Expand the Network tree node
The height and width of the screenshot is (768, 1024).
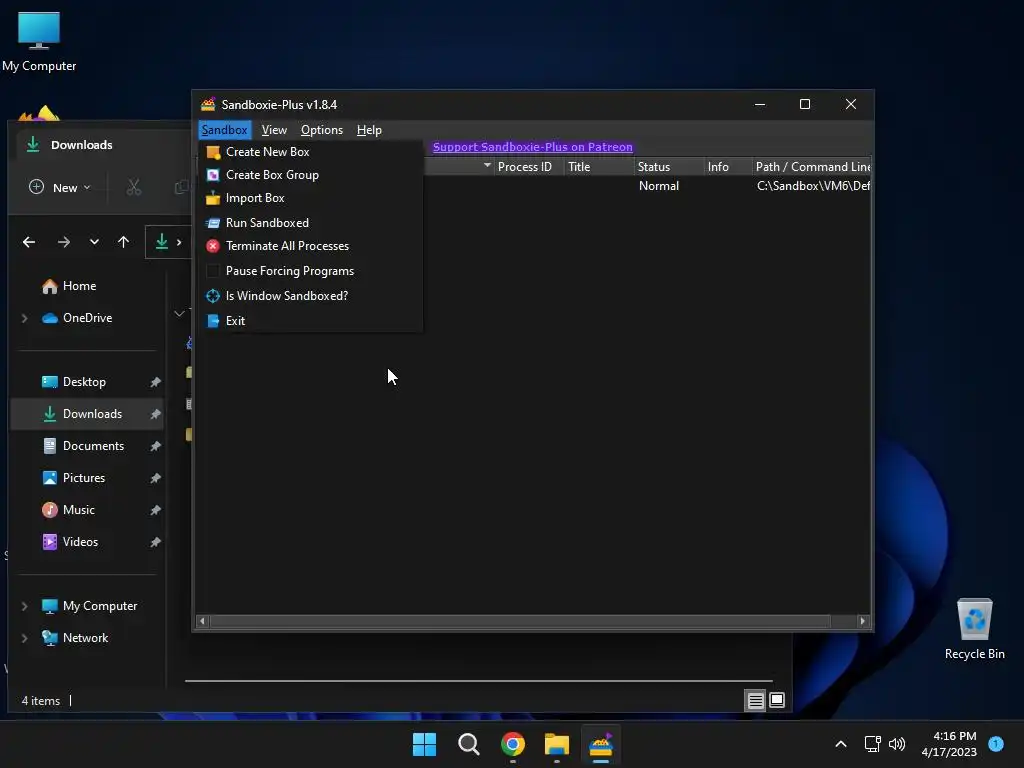tap(25, 638)
